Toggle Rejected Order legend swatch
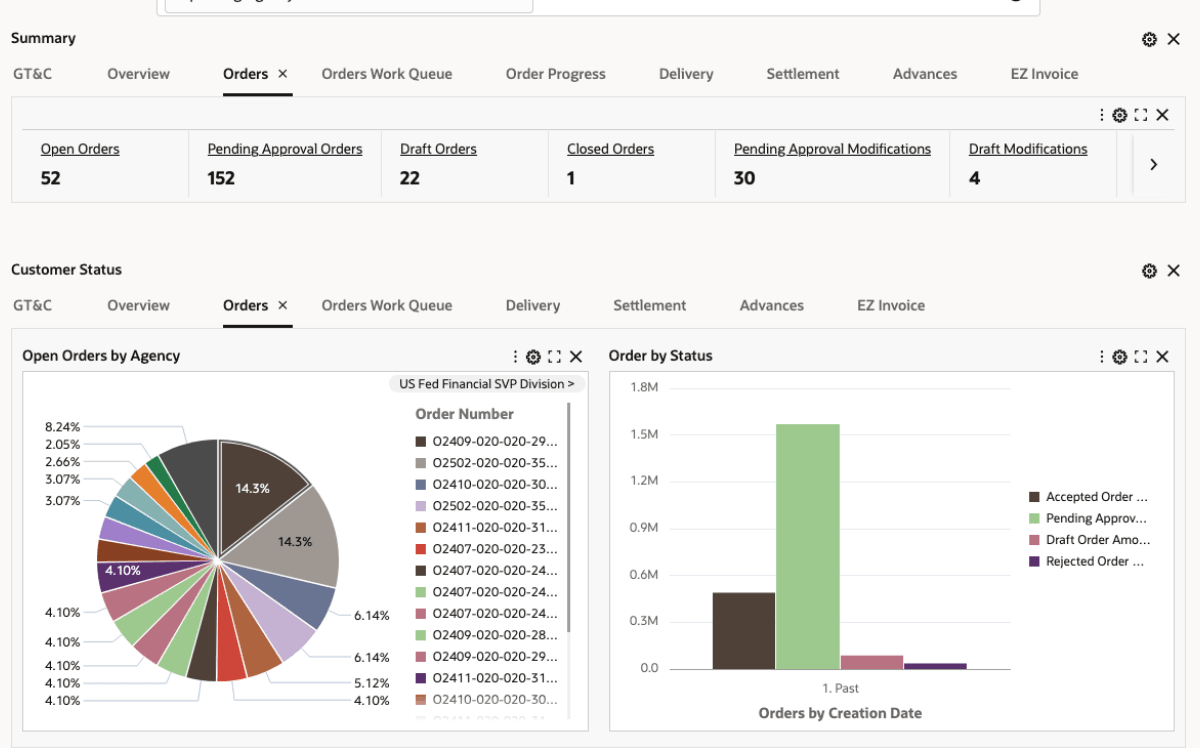The image size is (1201, 748). click(1035, 562)
